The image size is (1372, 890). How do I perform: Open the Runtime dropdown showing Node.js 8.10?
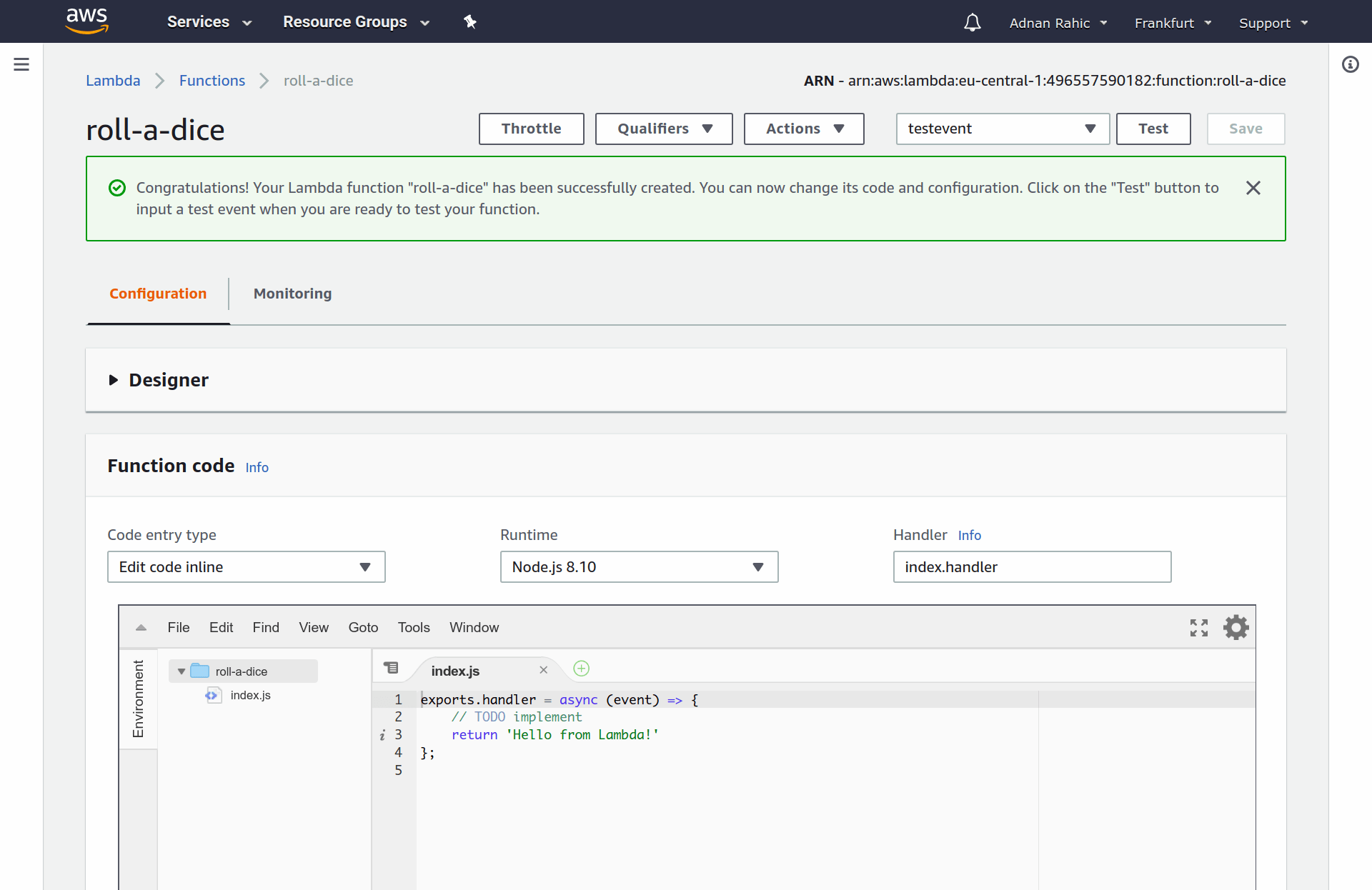point(639,566)
